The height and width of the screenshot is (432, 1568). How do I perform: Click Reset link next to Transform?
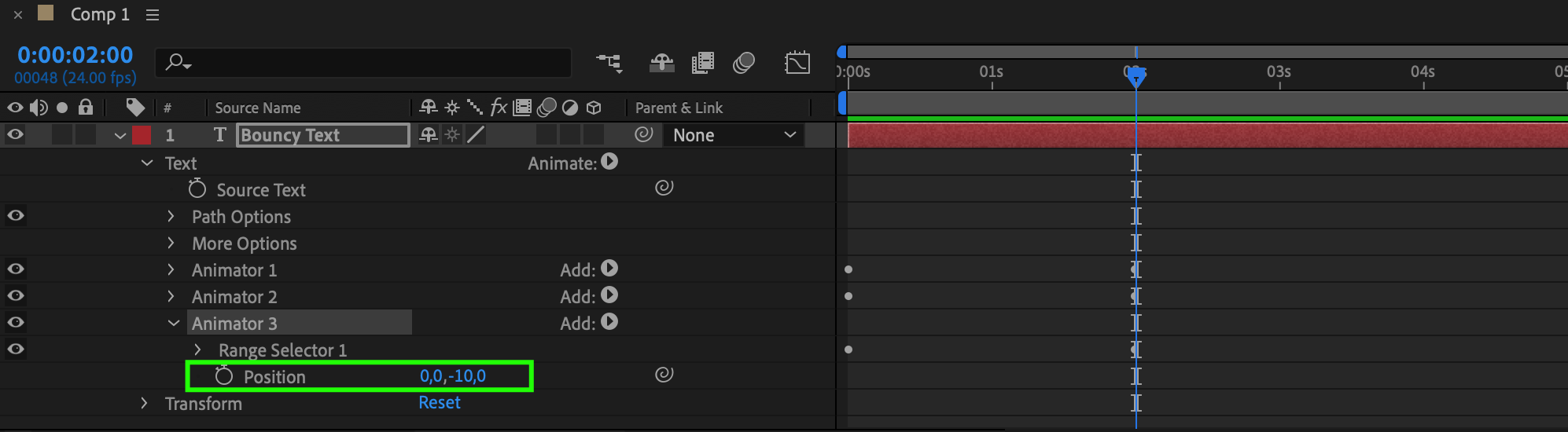pyautogui.click(x=440, y=403)
